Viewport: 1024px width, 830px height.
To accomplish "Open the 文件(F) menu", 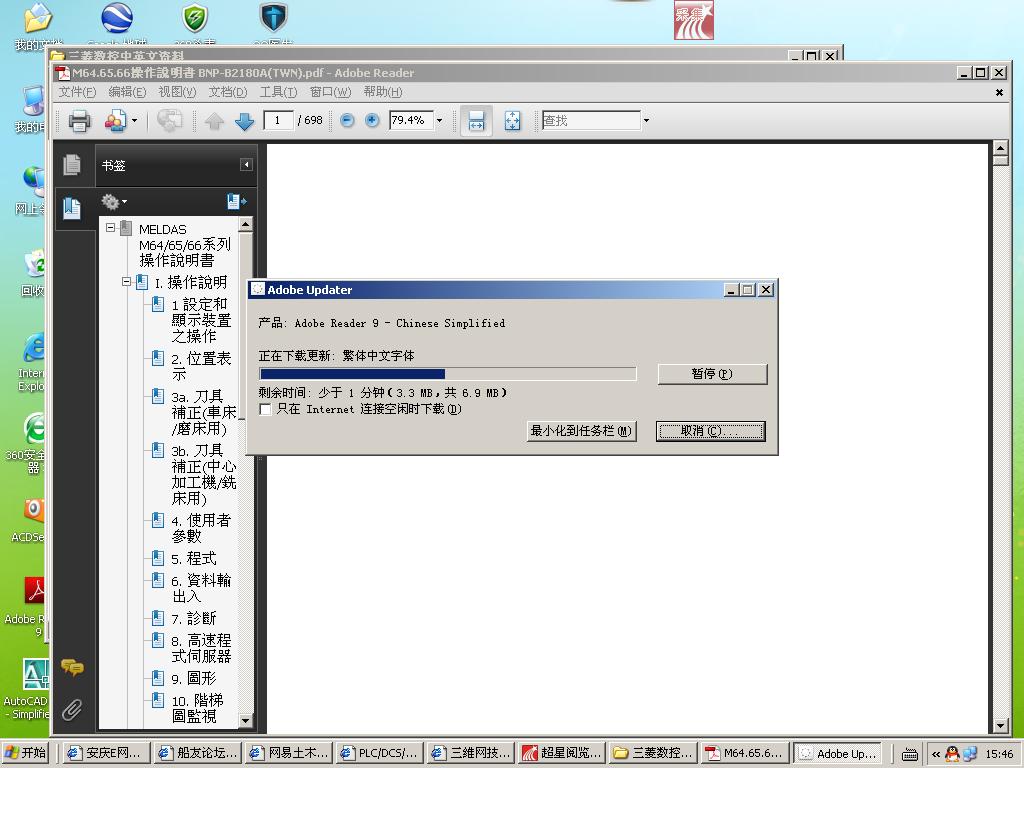I will [x=77, y=92].
